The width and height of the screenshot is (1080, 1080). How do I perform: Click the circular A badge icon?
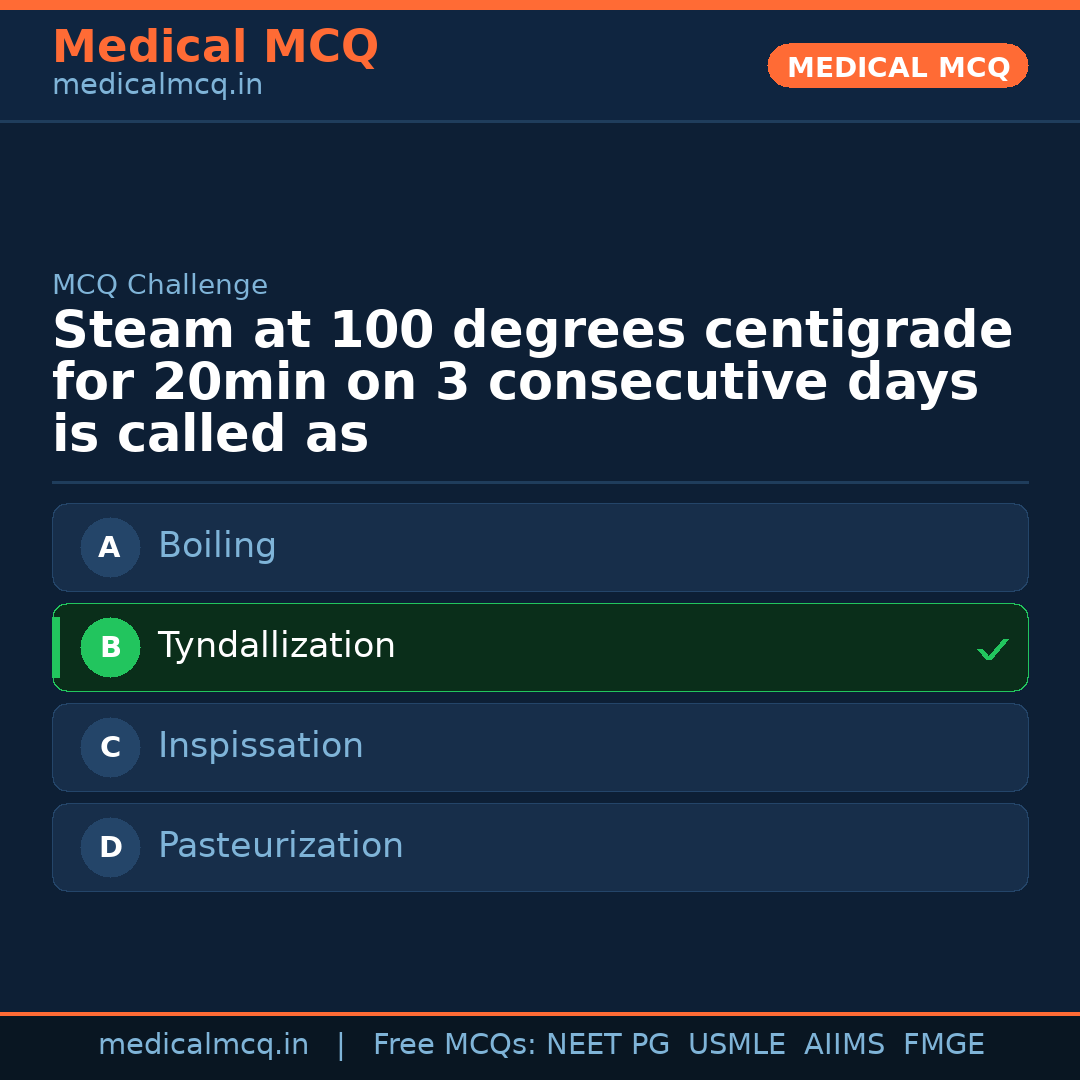110,547
